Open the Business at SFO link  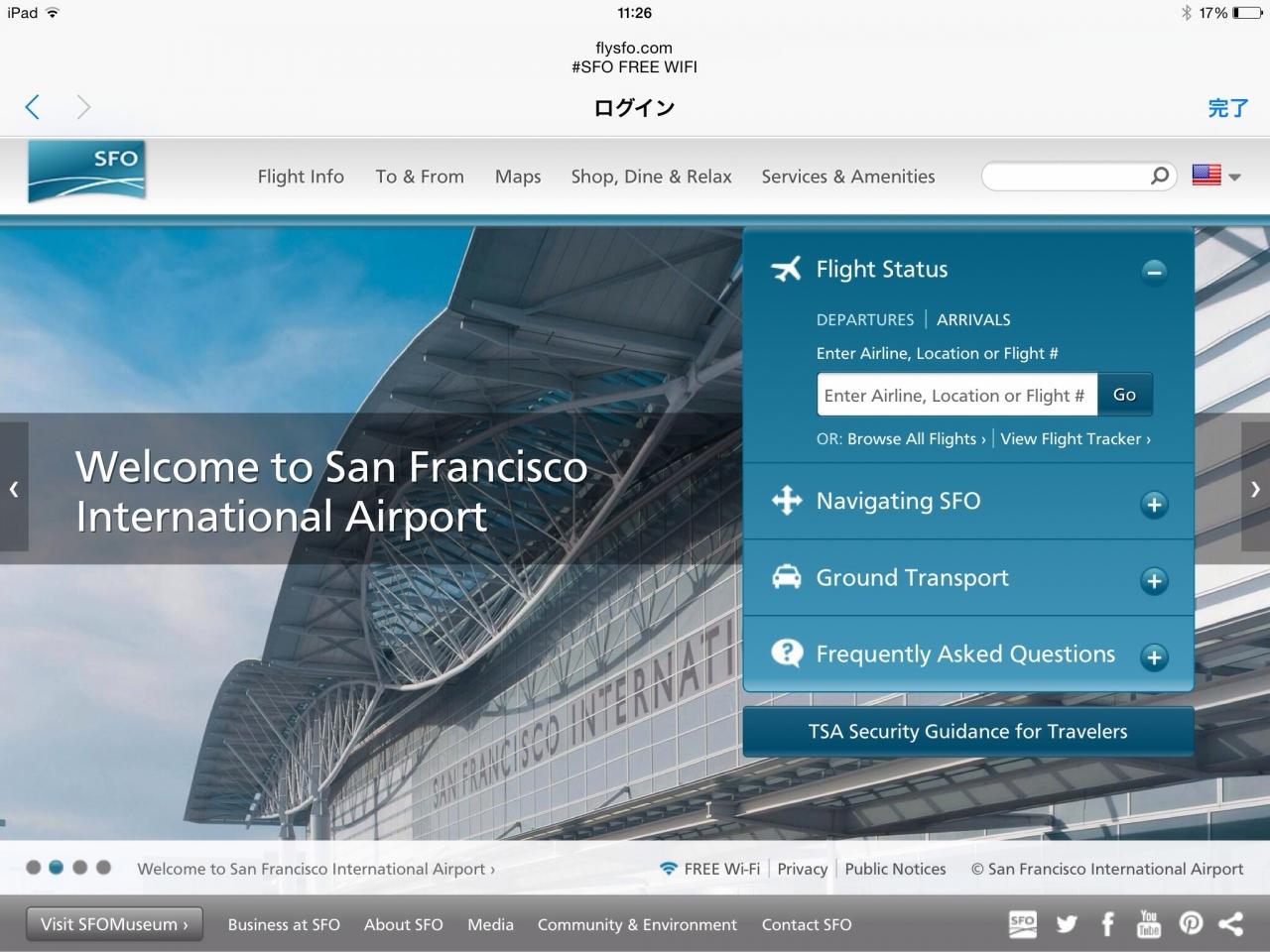click(x=284, y=924)
